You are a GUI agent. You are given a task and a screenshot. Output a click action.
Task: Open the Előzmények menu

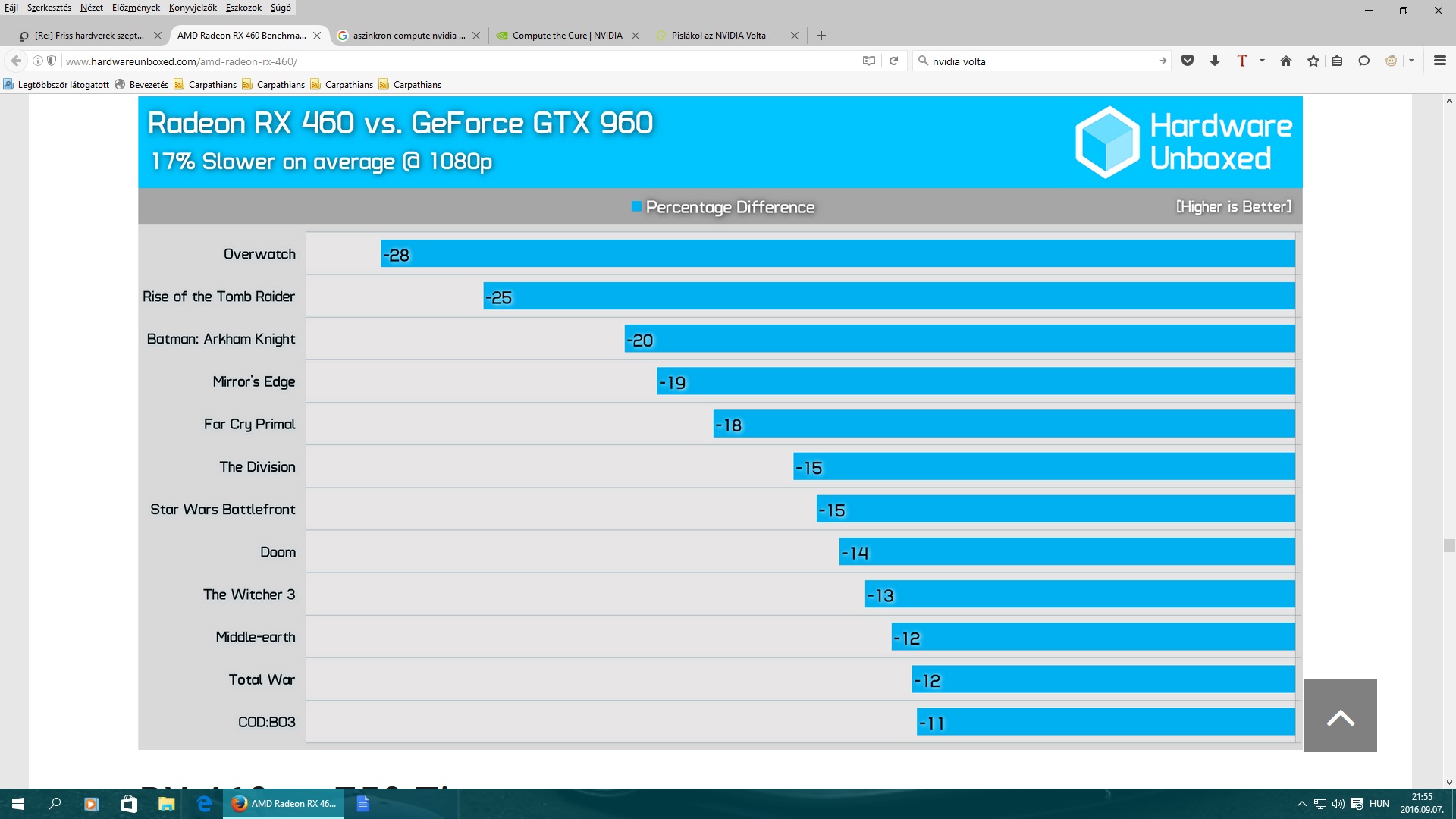coord(136,8)
